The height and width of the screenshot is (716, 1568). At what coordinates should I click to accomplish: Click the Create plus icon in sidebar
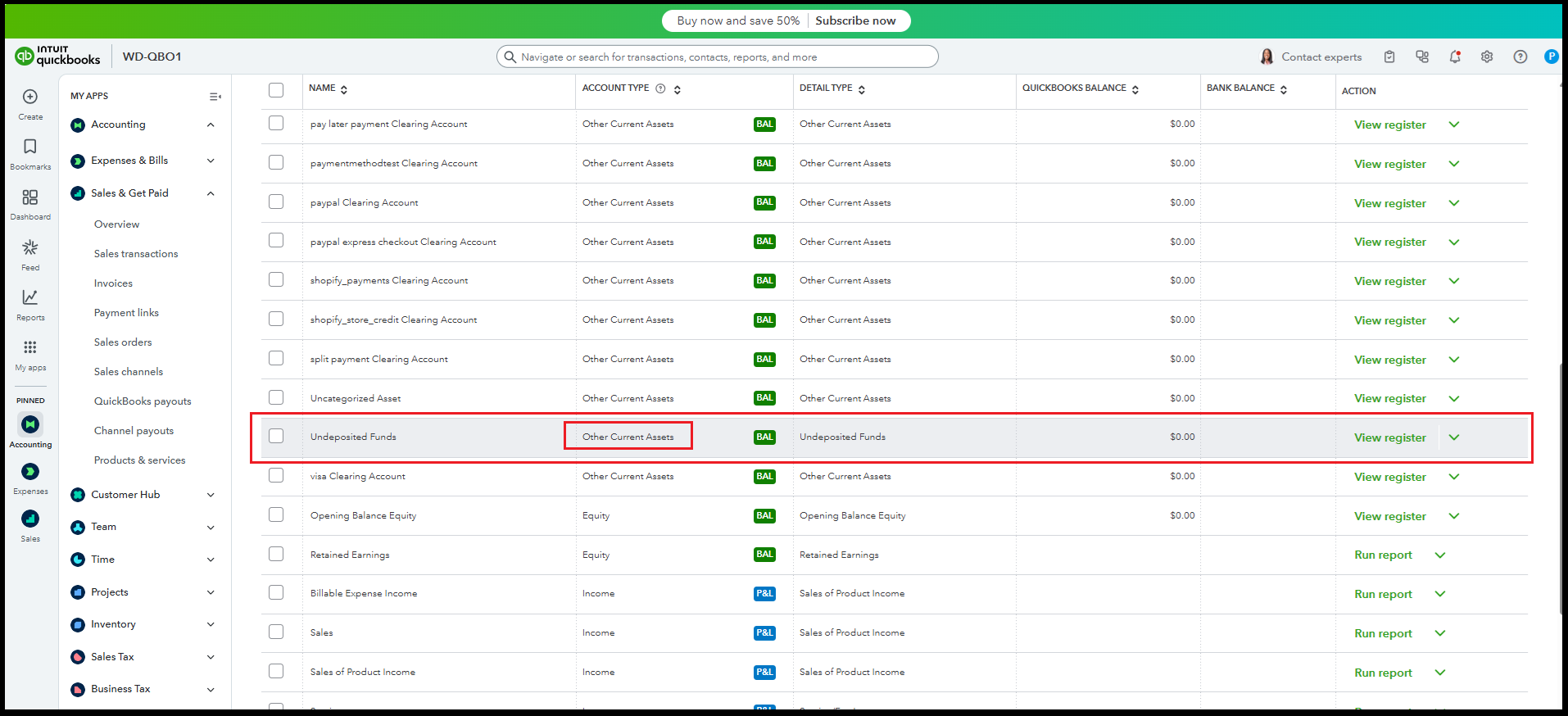[x=30, y=97]
